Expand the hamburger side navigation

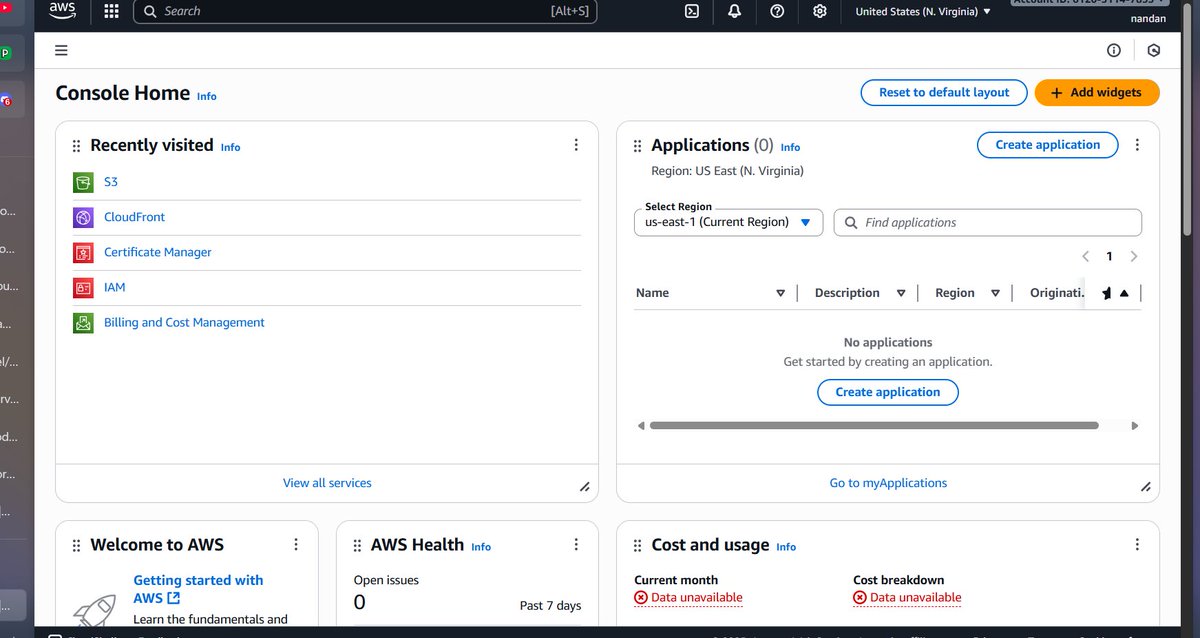[62, 50]
